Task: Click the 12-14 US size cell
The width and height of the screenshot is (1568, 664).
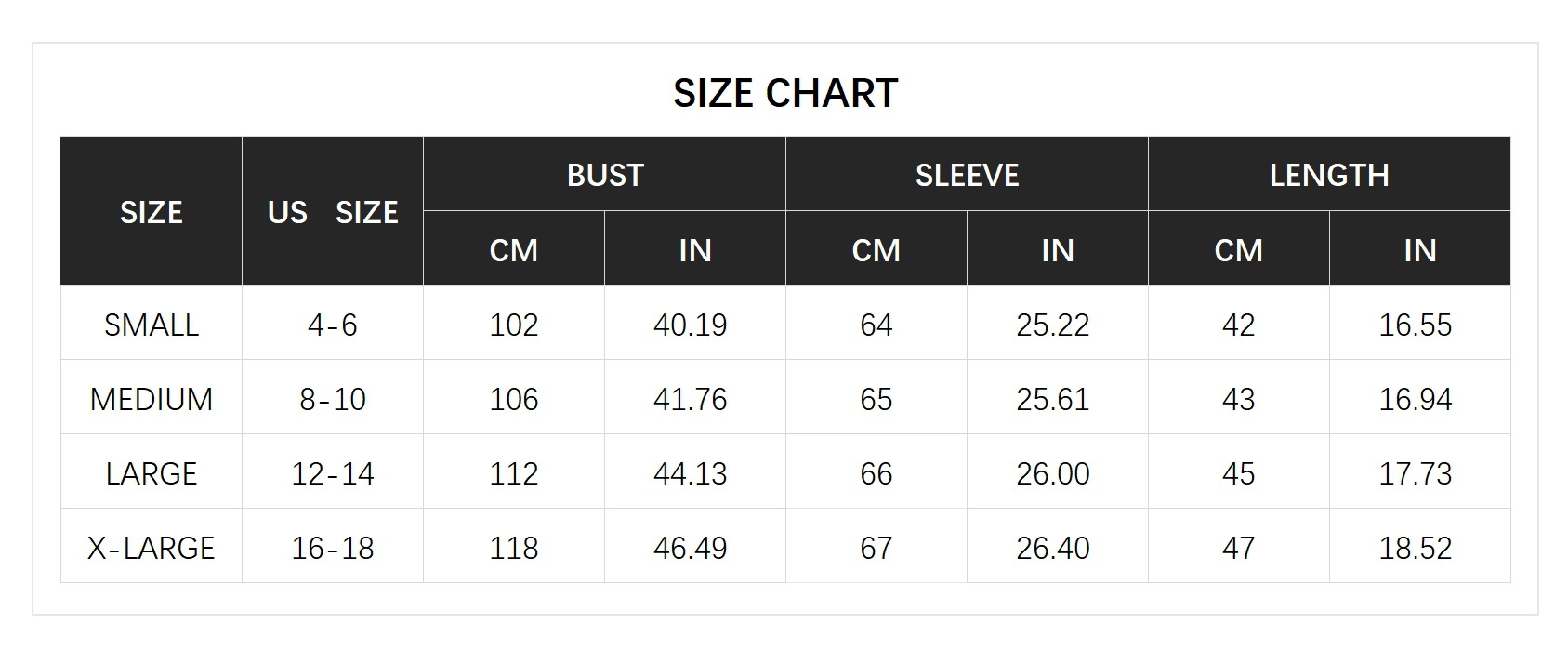Action: point(333,471)
